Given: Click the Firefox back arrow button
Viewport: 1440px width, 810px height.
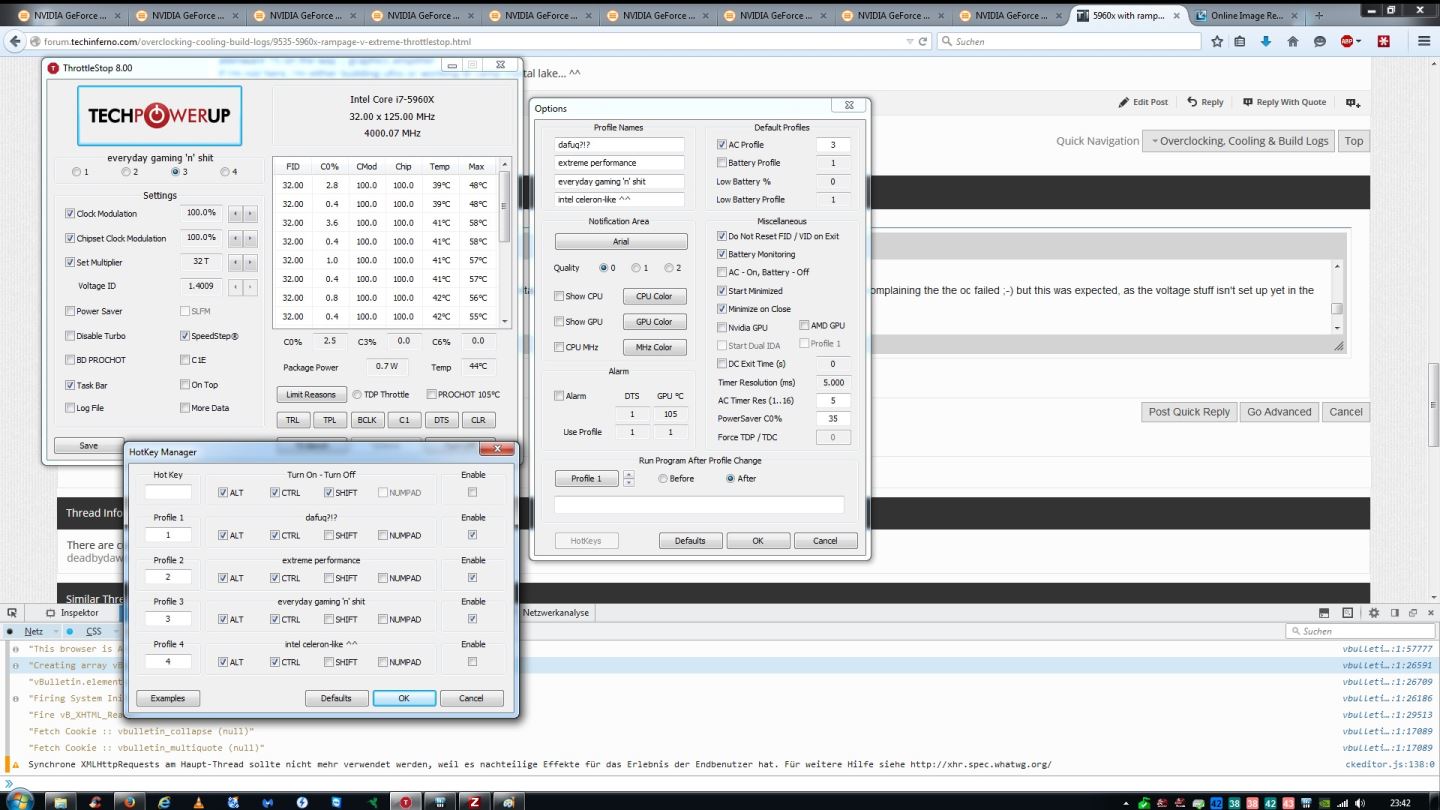Looking at the screenshot, I should point(14,41).
